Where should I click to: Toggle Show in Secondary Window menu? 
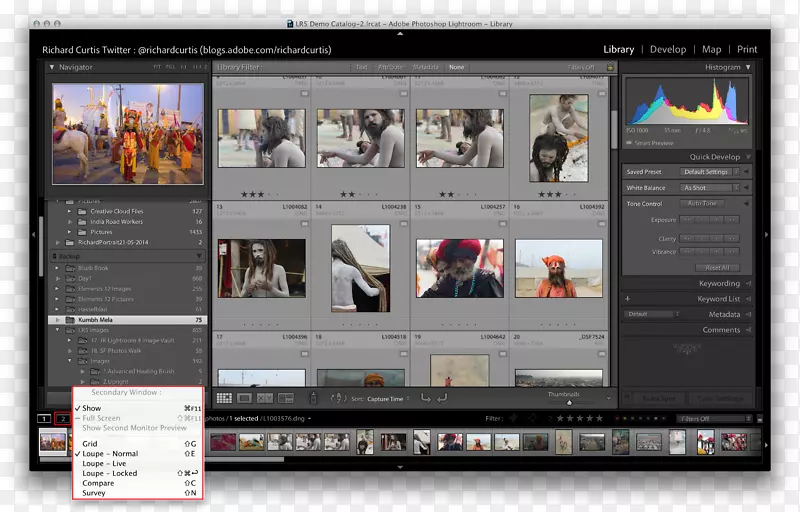(92, 408)
